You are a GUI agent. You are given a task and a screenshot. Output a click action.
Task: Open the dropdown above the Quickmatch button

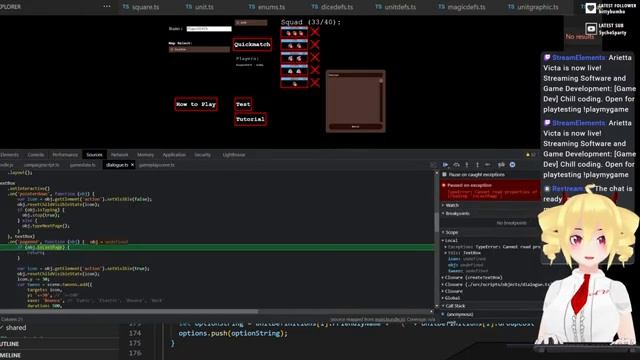click(251, 22)
